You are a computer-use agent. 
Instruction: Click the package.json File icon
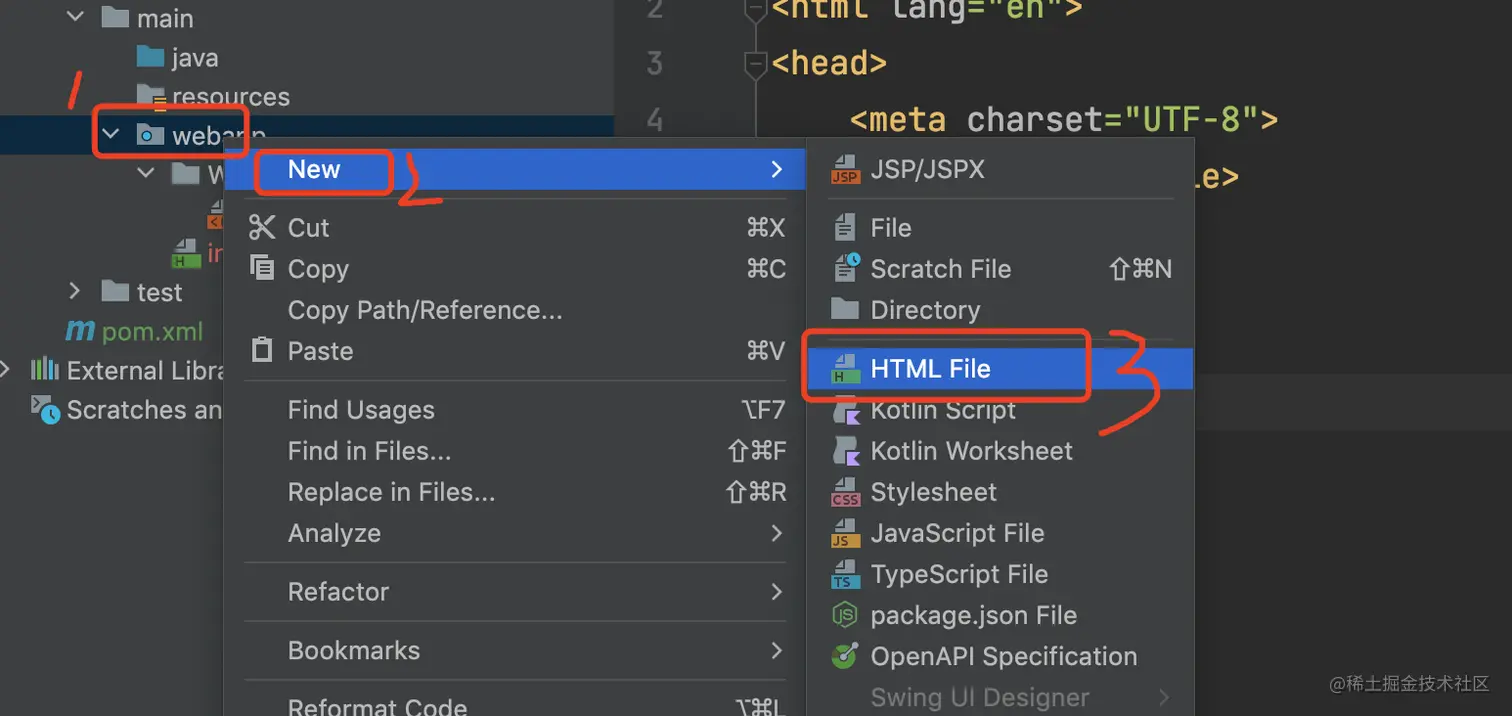pyautogui.click(x=846, y=615)
